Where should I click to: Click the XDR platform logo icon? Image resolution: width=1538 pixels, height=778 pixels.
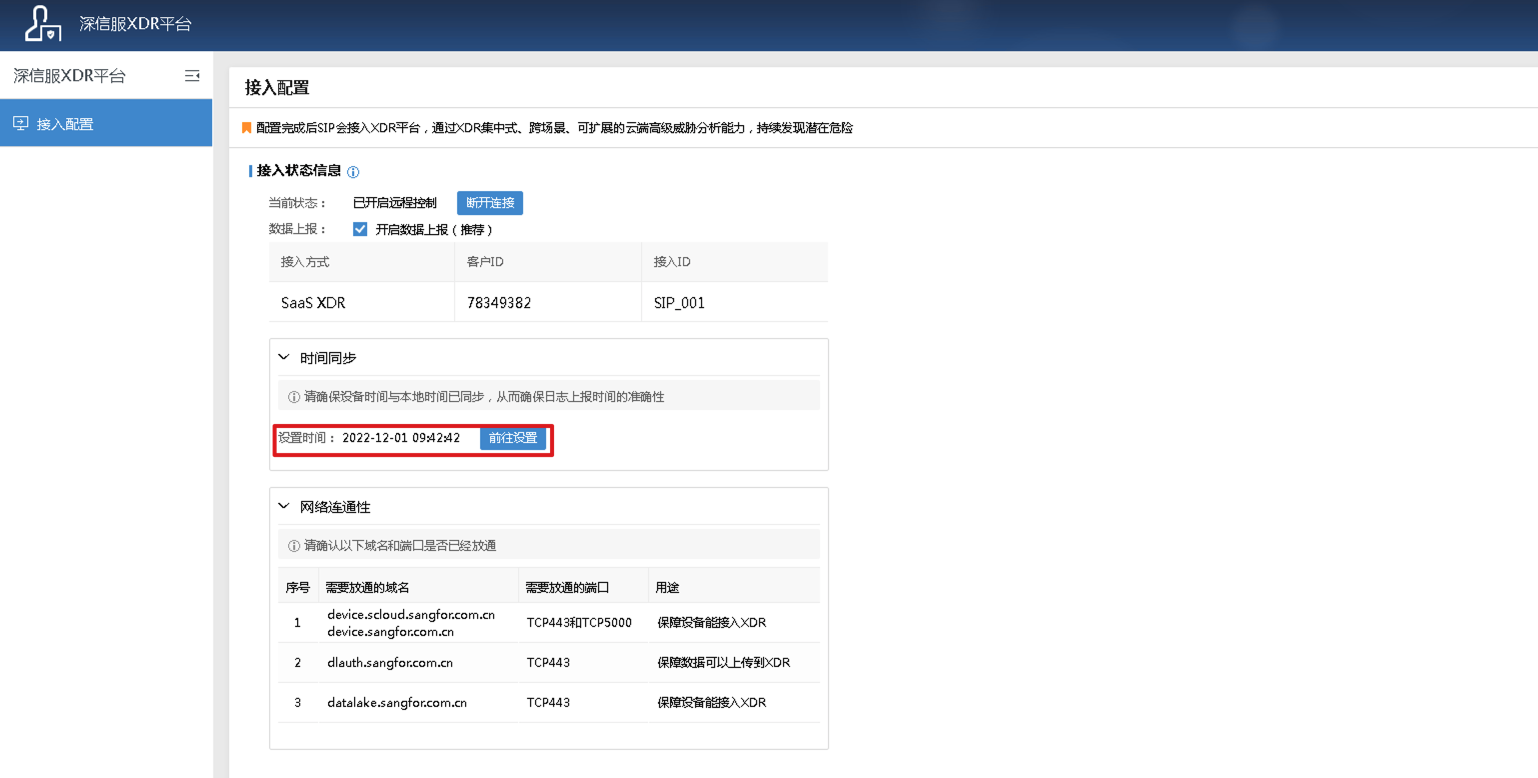[x=41, y=25]
